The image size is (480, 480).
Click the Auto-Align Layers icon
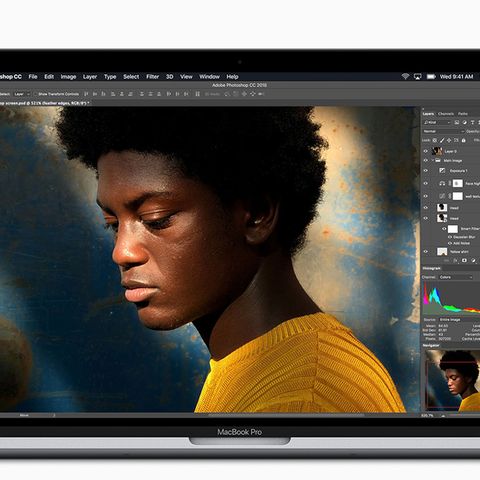(198, 94)
